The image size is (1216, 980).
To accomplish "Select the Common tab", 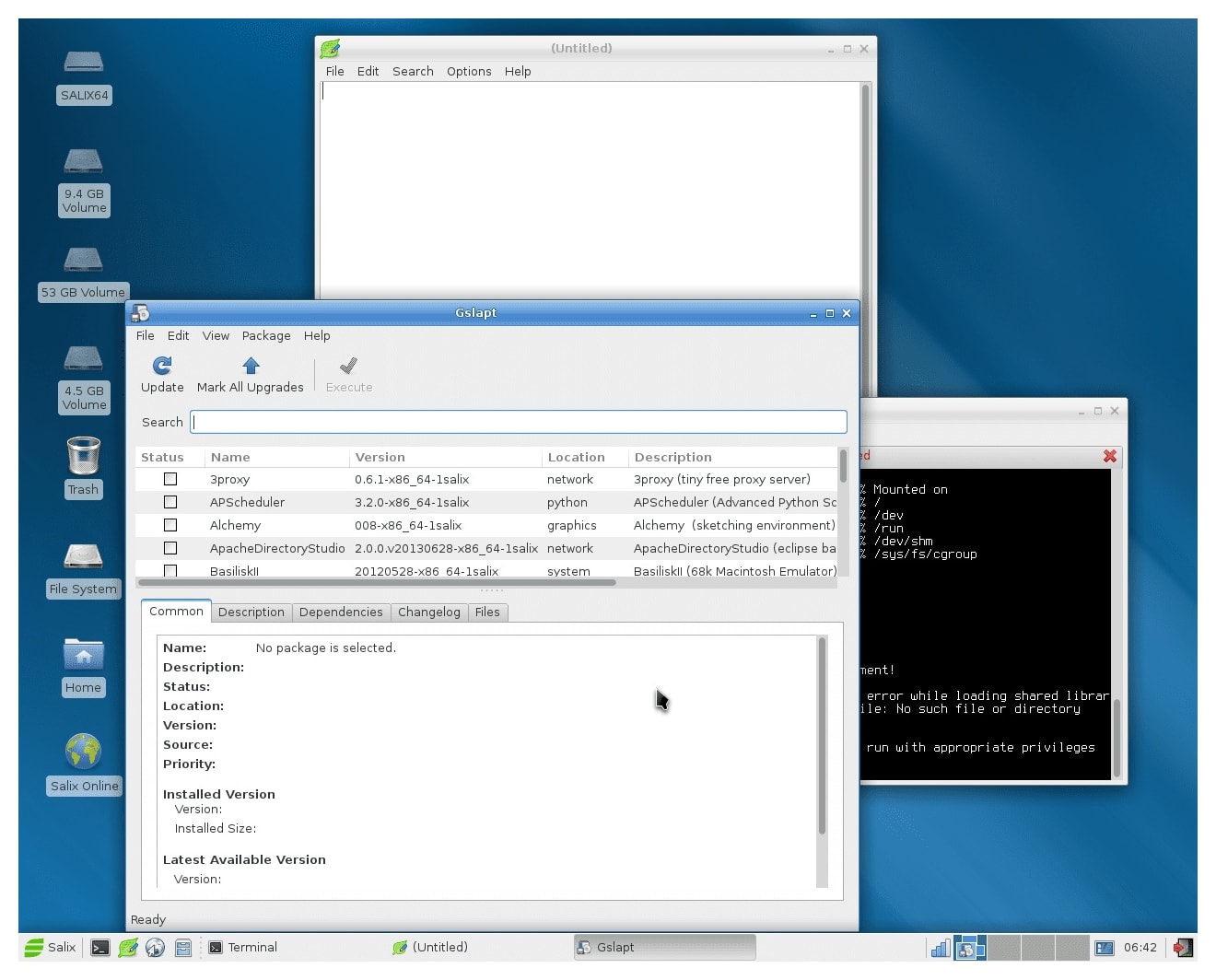I will (176, 611).
